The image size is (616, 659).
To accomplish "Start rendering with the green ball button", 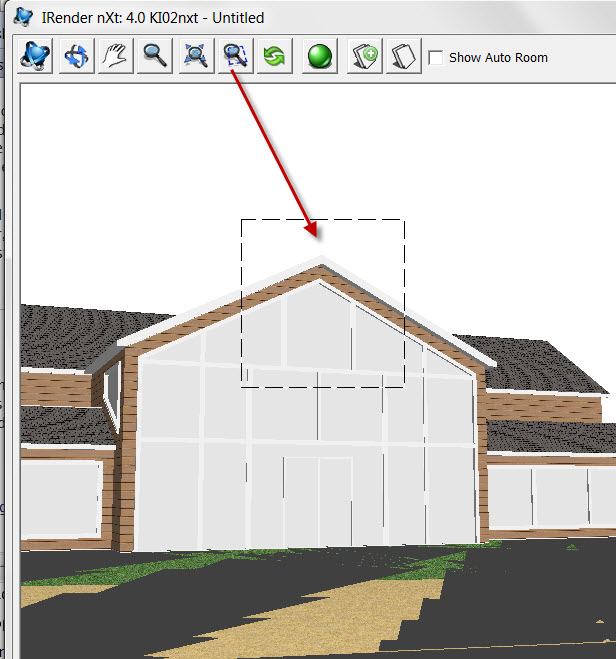I will (x=319, y=55).
